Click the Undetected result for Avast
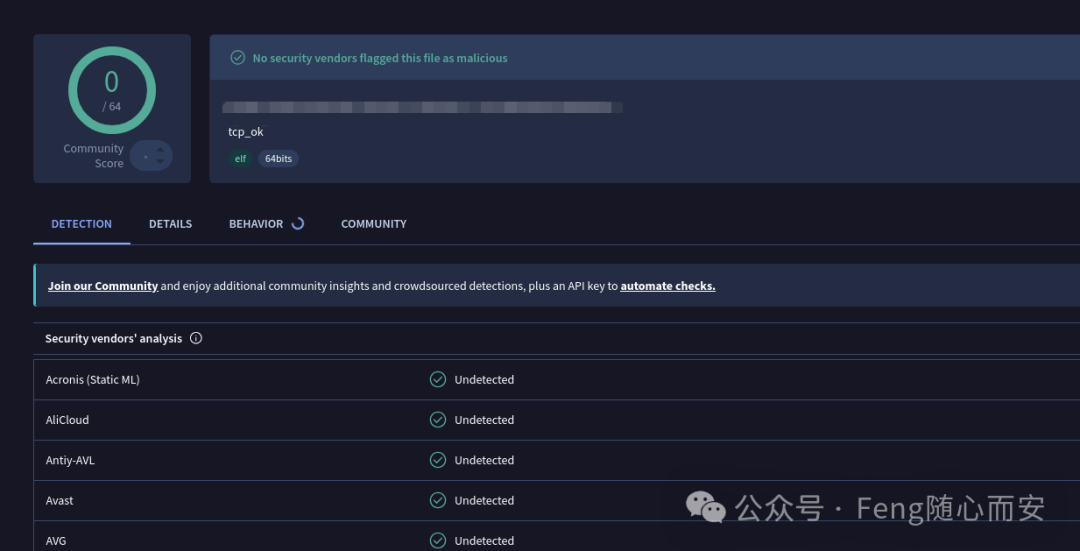Screen dimensions: 1080x551 click(x=484, y=501)
